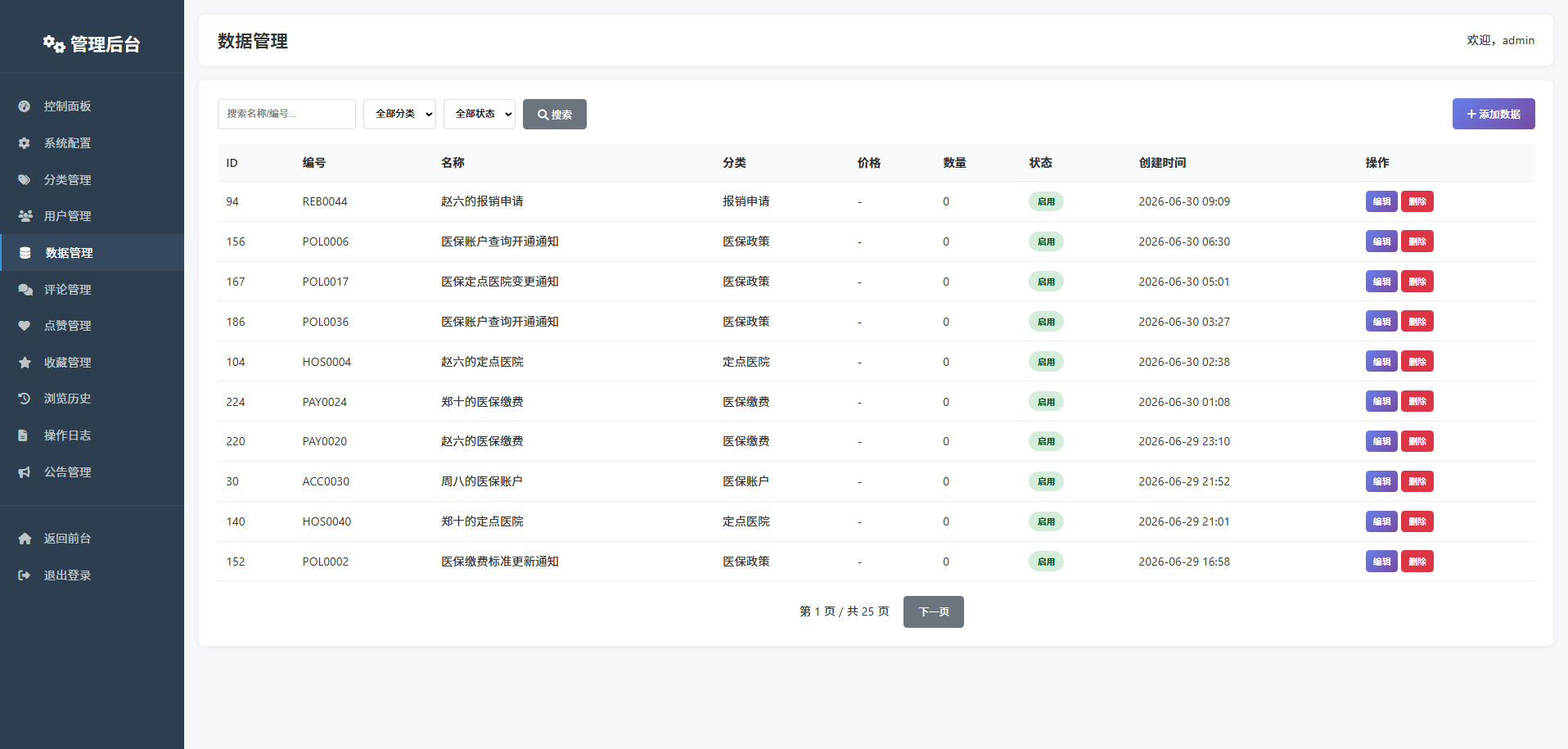Screen dimensions: 1568x749
Task: Click the gears logo icon beside 管理后台
Action: tap(54, 44)
